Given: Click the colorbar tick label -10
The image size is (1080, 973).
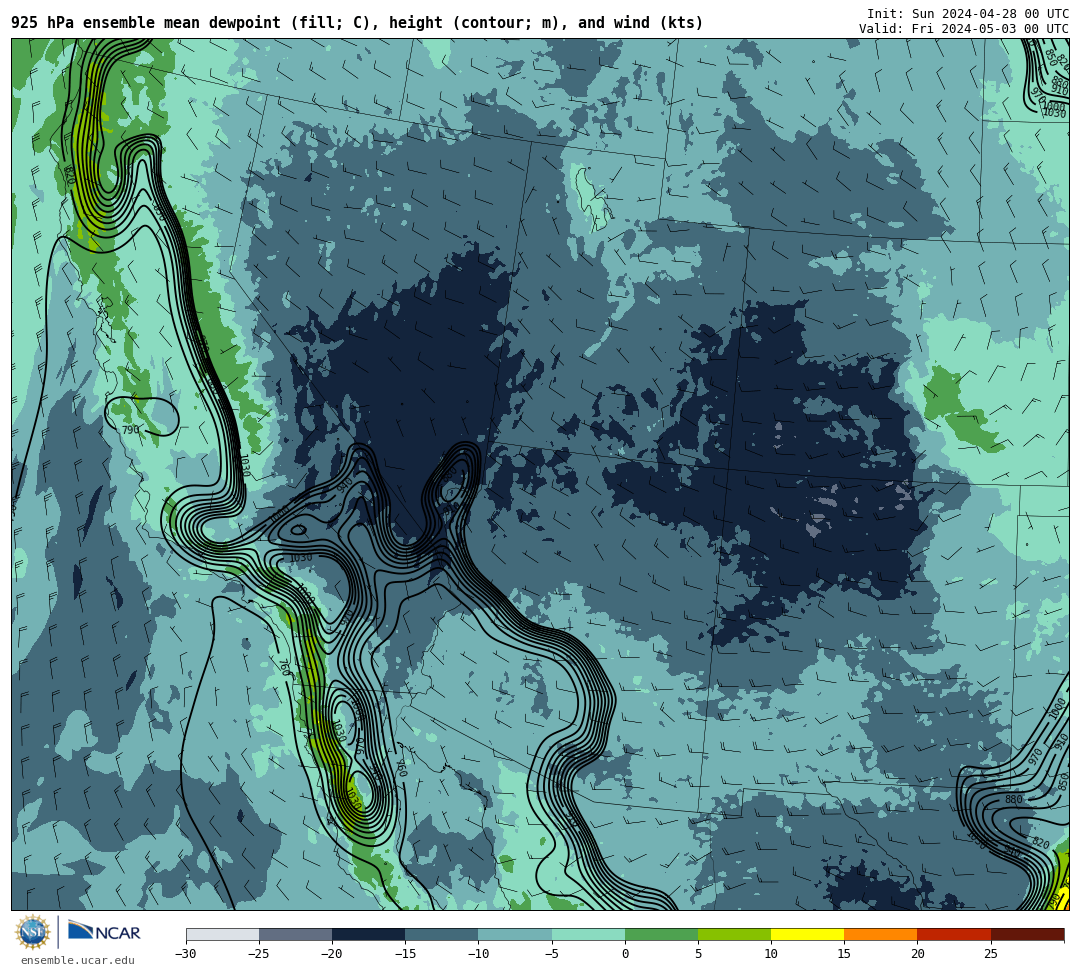Looking at the screenshot, I should click(x=478, y=954).
